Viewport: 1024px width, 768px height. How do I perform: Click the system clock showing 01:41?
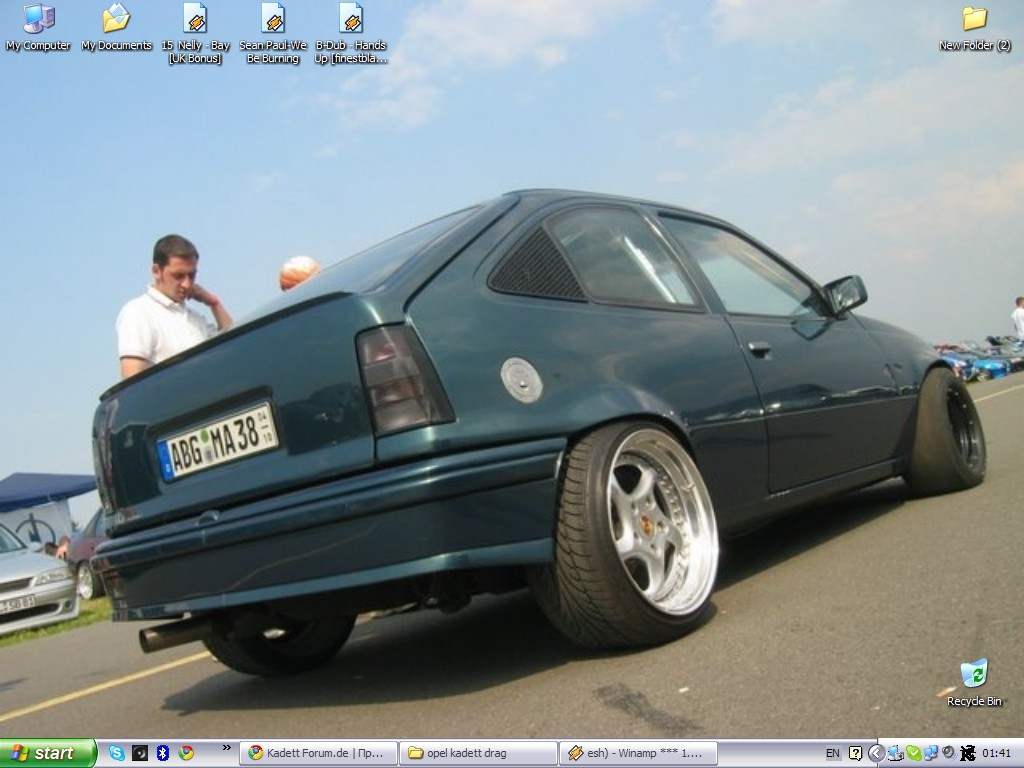pos(997,753)
